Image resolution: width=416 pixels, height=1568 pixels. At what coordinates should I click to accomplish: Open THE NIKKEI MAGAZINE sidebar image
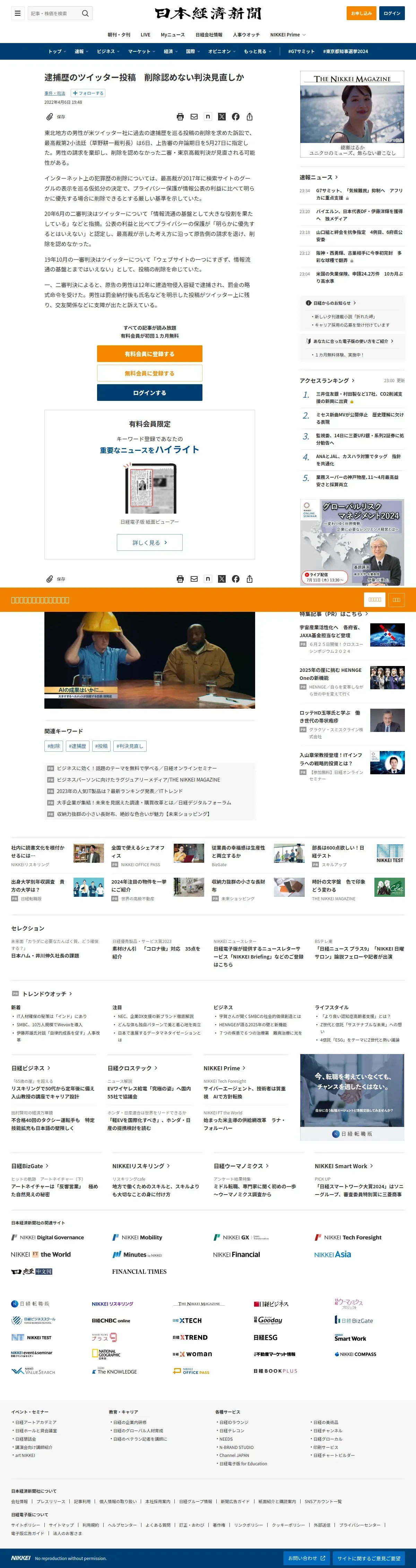click(352, 115)
